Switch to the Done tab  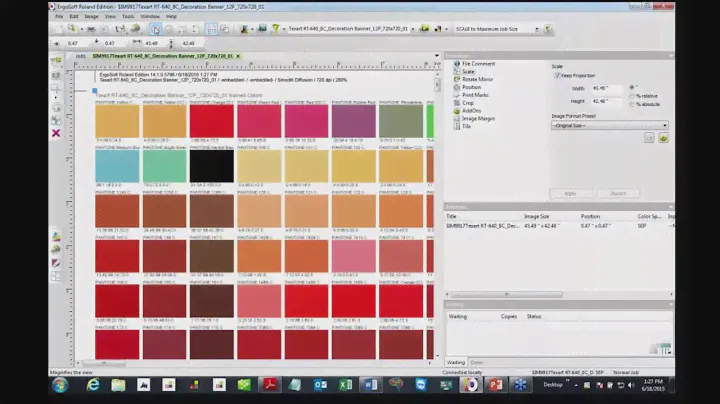tap(477, 362)
